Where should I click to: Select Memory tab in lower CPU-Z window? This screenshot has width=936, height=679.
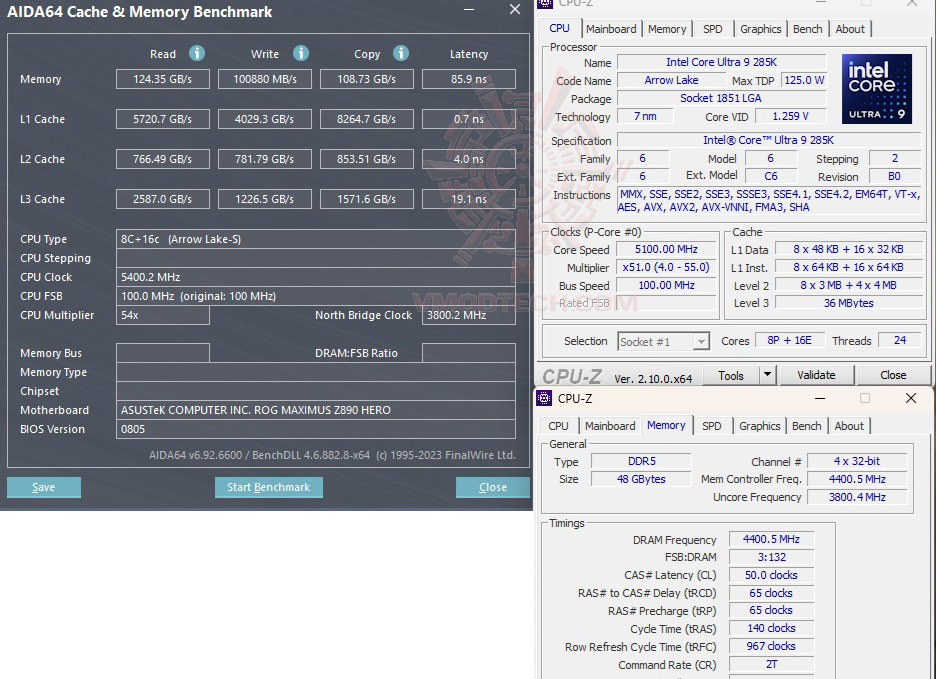[x=666, y=425]
